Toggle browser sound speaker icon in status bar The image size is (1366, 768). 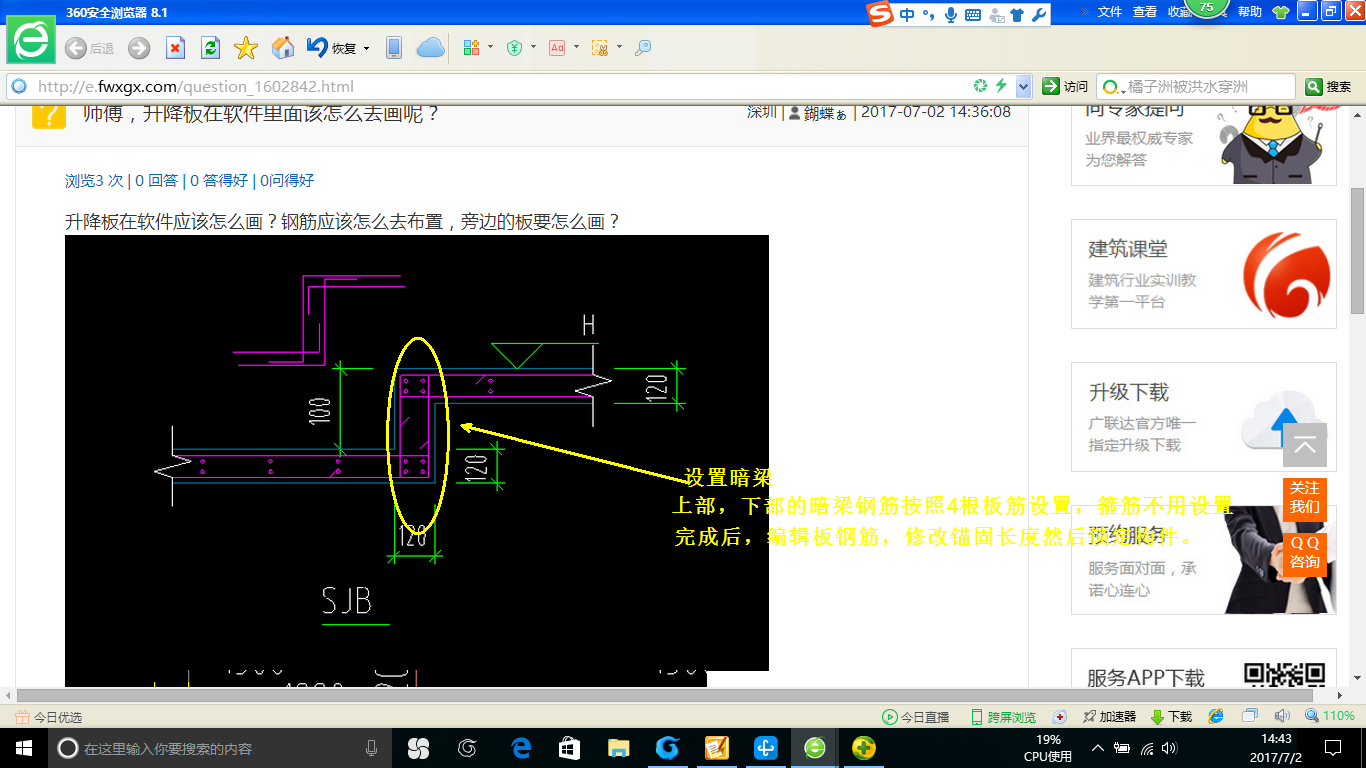click(1282, 716)
